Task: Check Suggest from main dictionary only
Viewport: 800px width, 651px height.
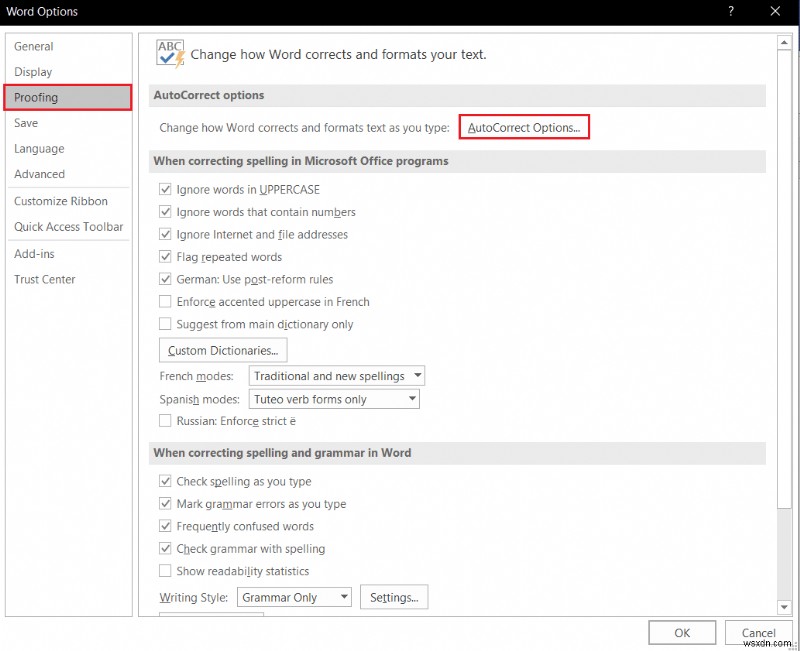Action: tap(165, 324)
